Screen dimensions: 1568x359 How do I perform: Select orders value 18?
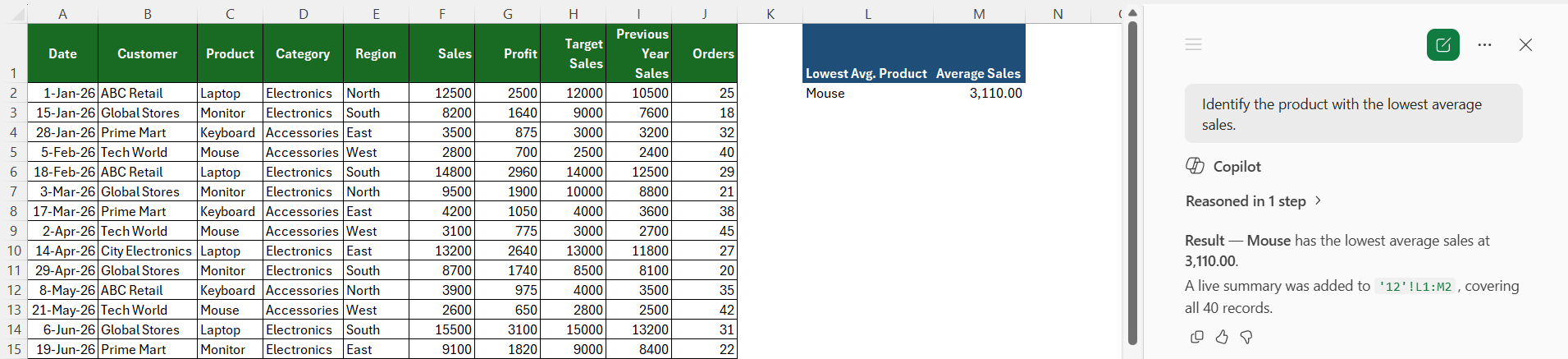704,113
